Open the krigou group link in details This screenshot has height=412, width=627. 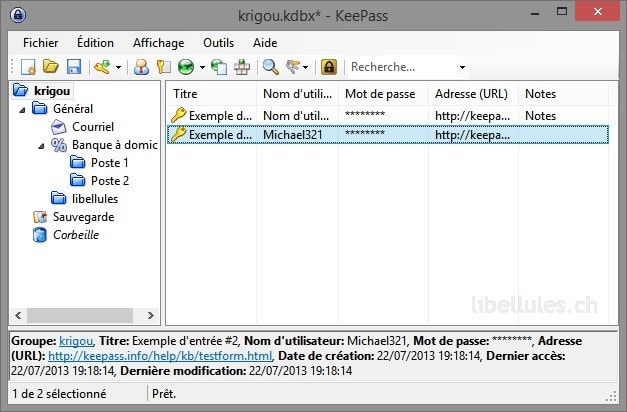click(76, 341)
